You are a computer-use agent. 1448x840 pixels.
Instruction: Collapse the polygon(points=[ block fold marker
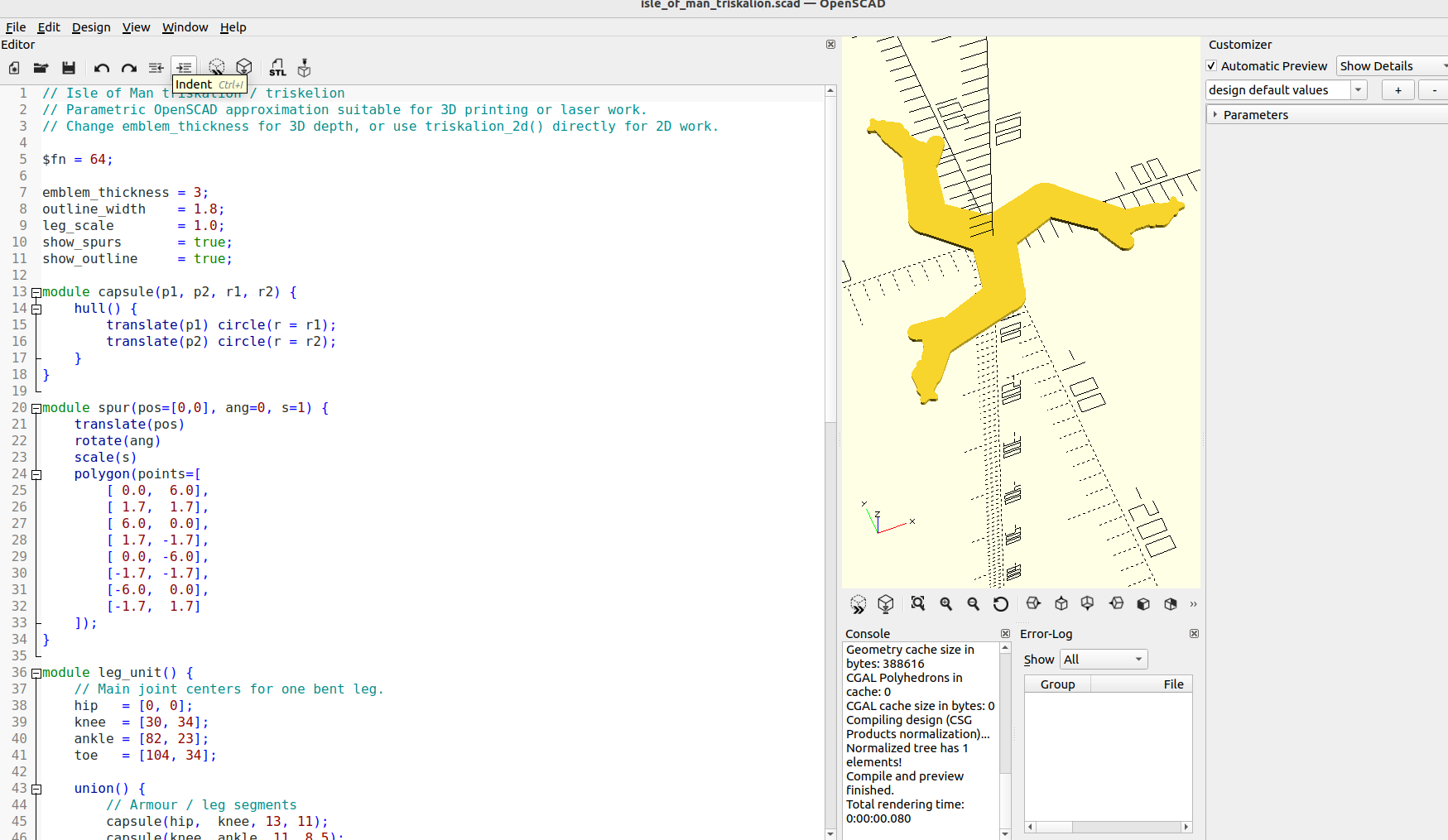click(x=36, y=474)
